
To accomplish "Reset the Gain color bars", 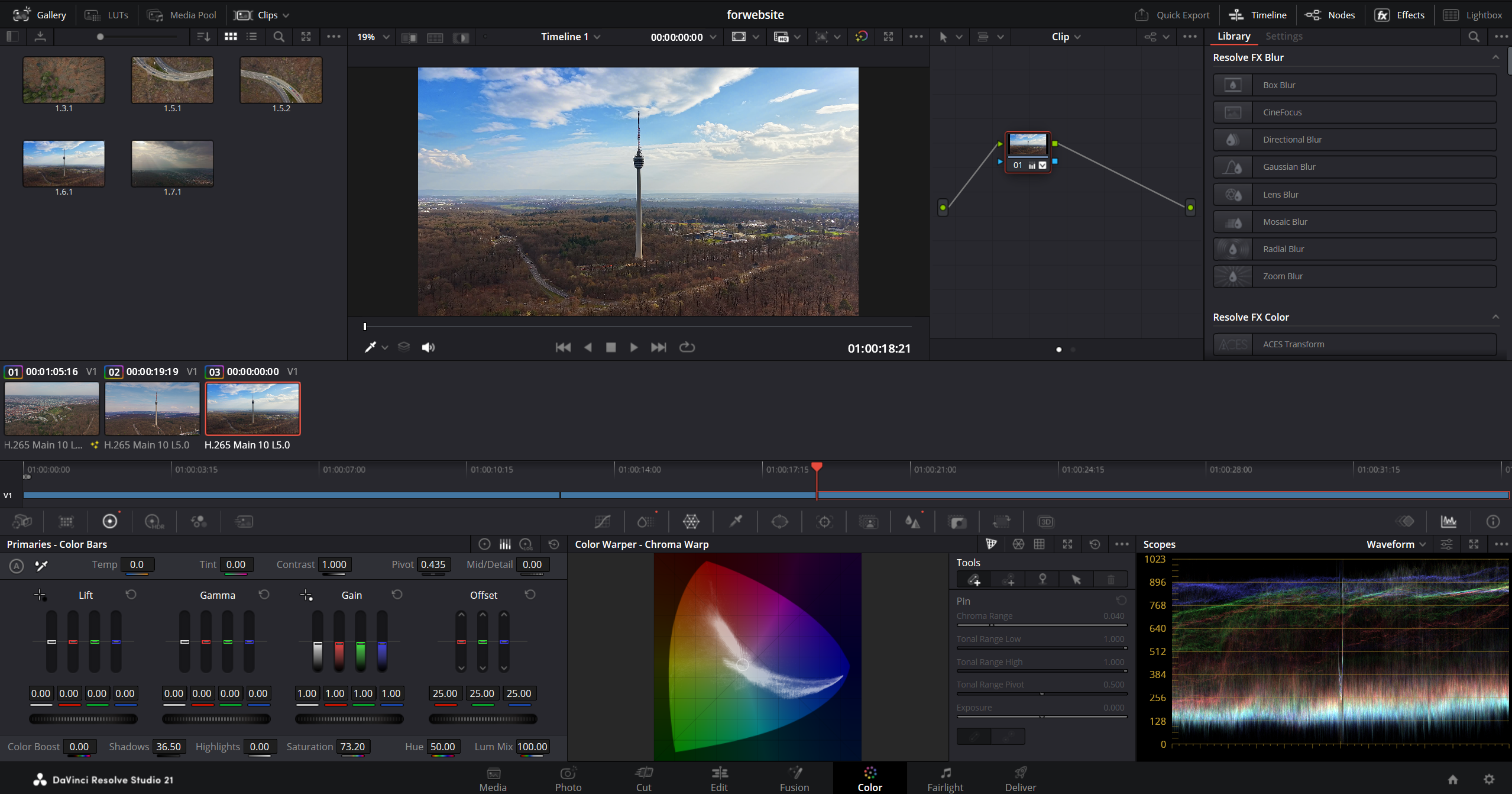I will [x=397, y=595].
